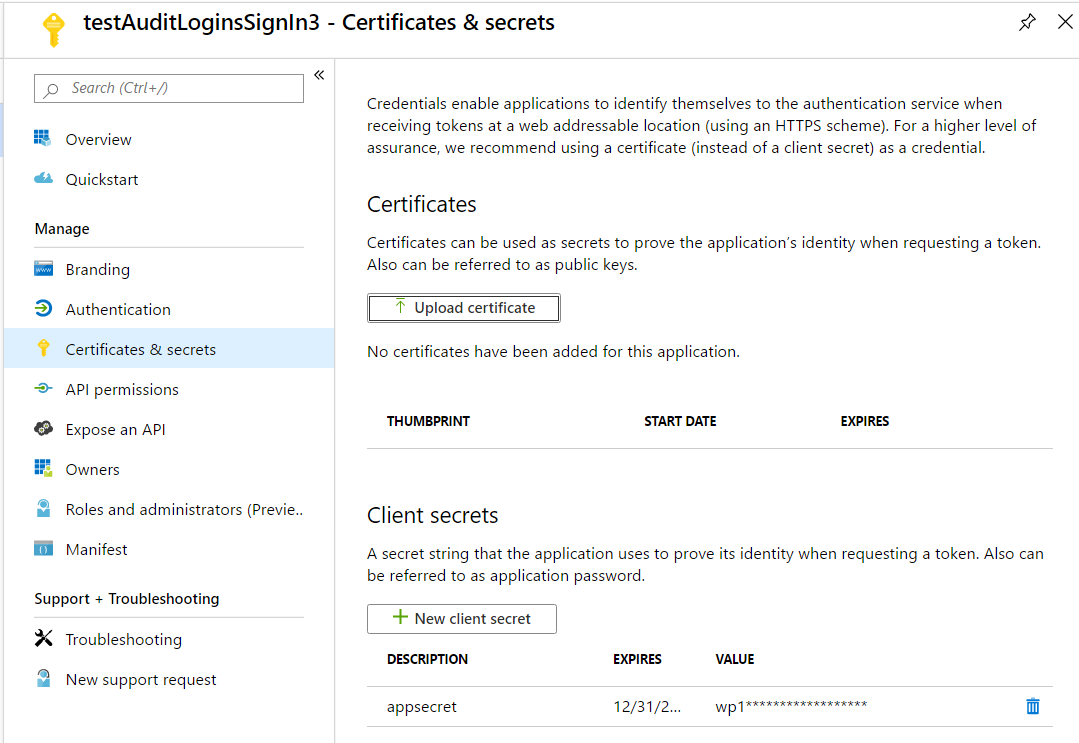
Task: Click the magnifier icon in the search box
Action: point(51,89)
